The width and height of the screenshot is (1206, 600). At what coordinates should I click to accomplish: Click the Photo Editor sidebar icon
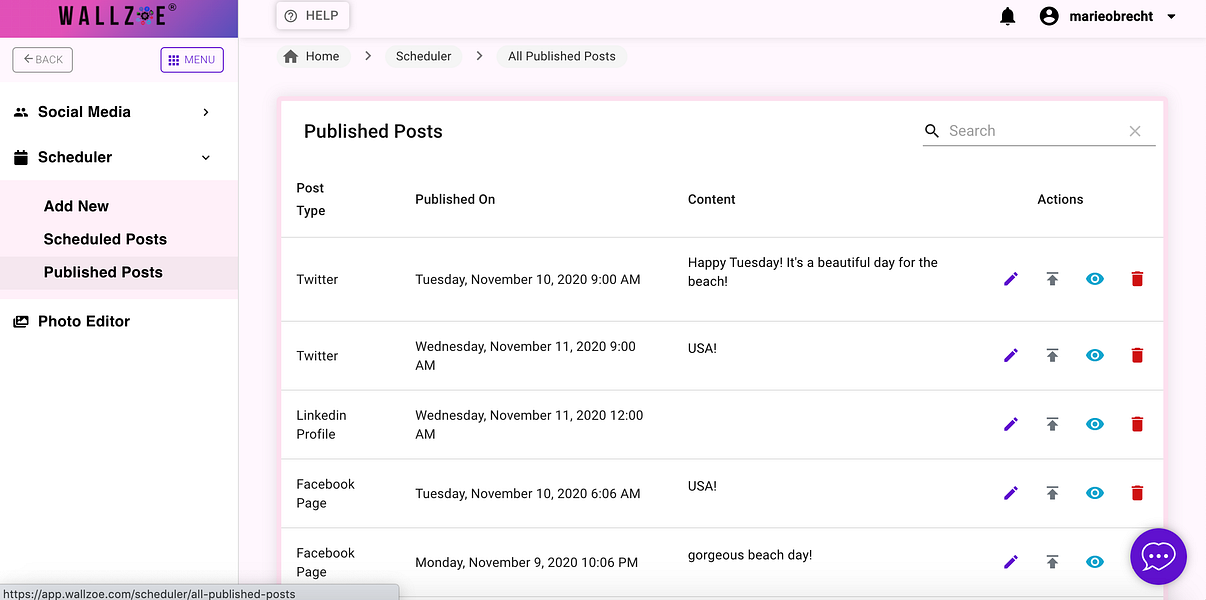click(x=21, y=322)
